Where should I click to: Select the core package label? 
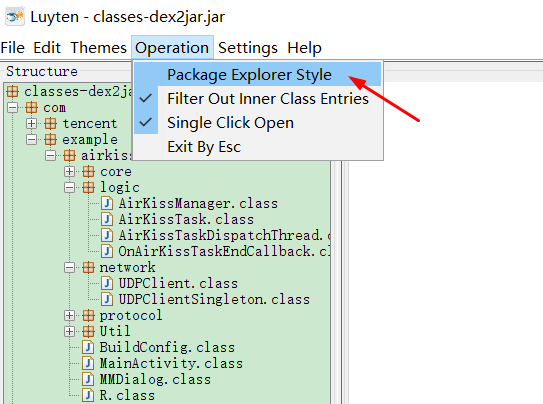click(116, 171)
